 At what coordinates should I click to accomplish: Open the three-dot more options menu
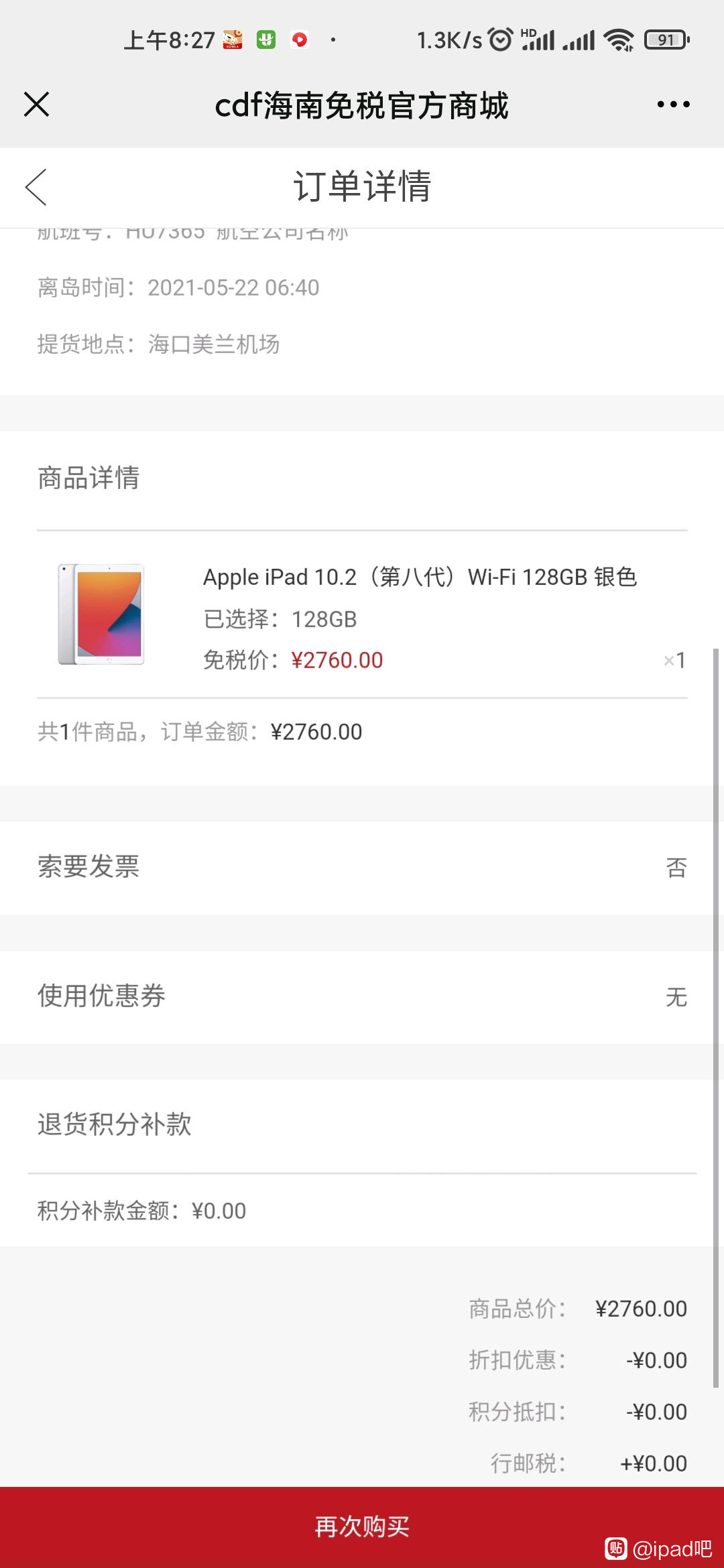(x=673, y=105)
